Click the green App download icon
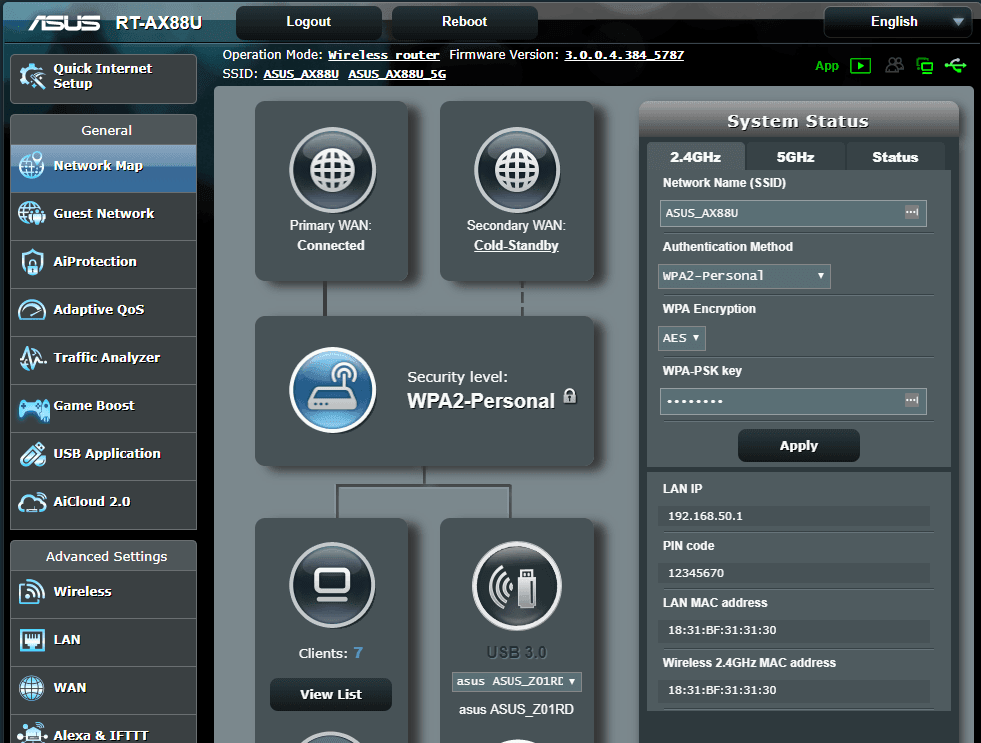Screen dimensions: 981x743 tap(860, 66)
